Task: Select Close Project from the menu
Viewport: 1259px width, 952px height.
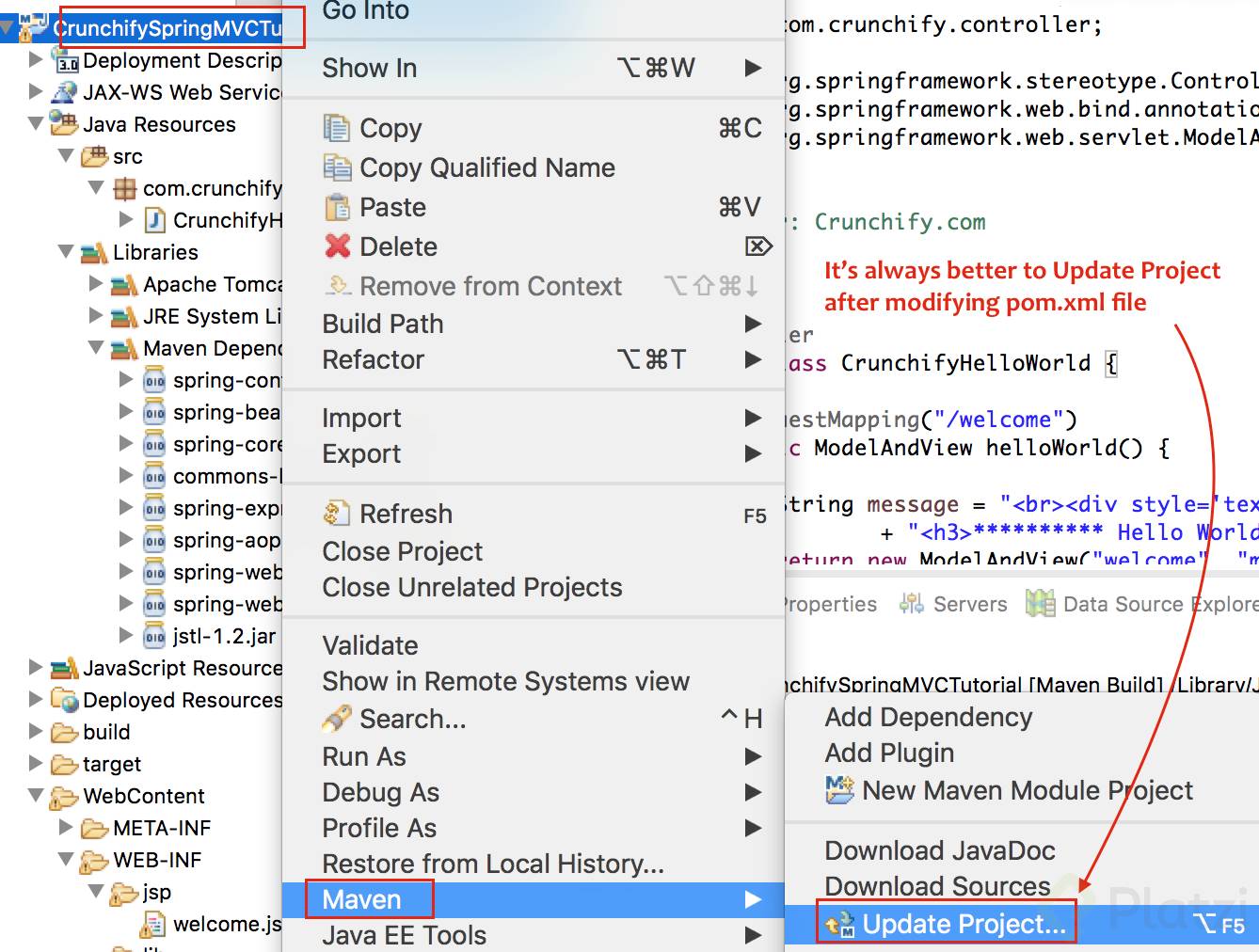Action: point(403,551)
